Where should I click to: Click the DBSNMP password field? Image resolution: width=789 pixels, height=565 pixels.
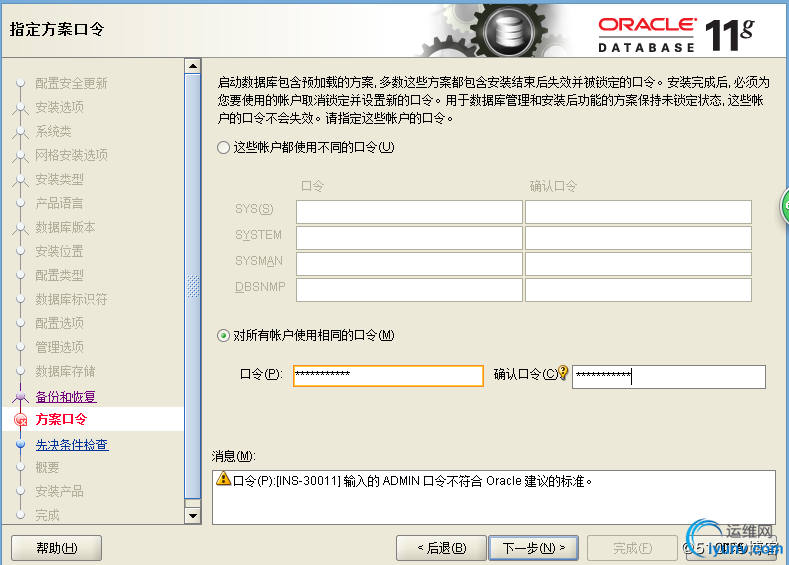pyautogui.click(x=409, y=290)
